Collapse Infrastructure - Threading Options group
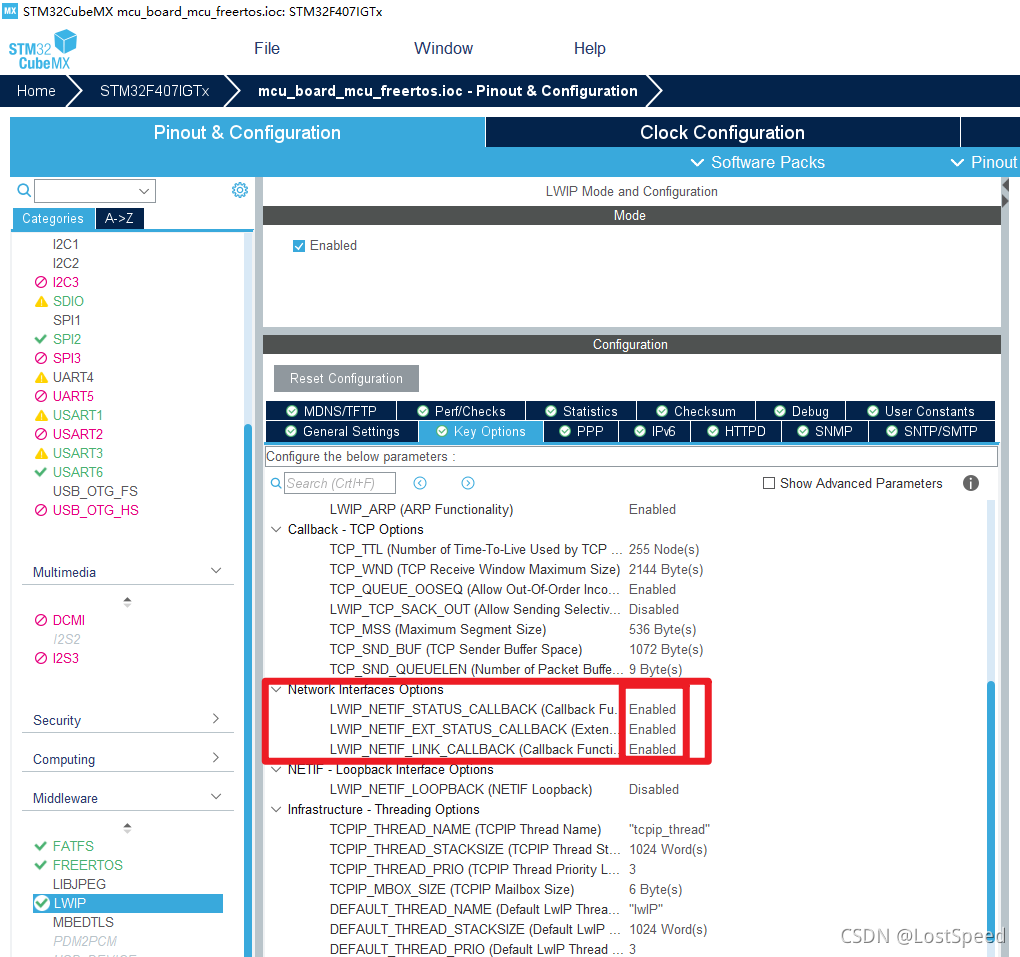Image resolution: width=1020 pixels, height=957 pixels. [276, 809]
